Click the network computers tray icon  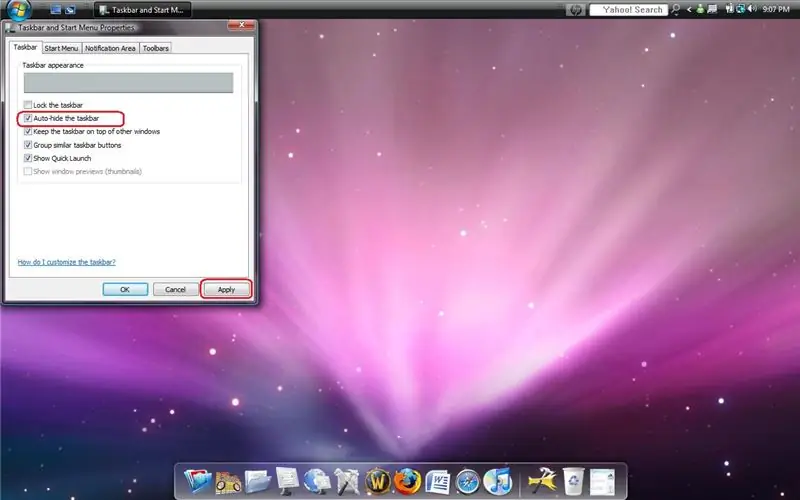coord(712,9)
